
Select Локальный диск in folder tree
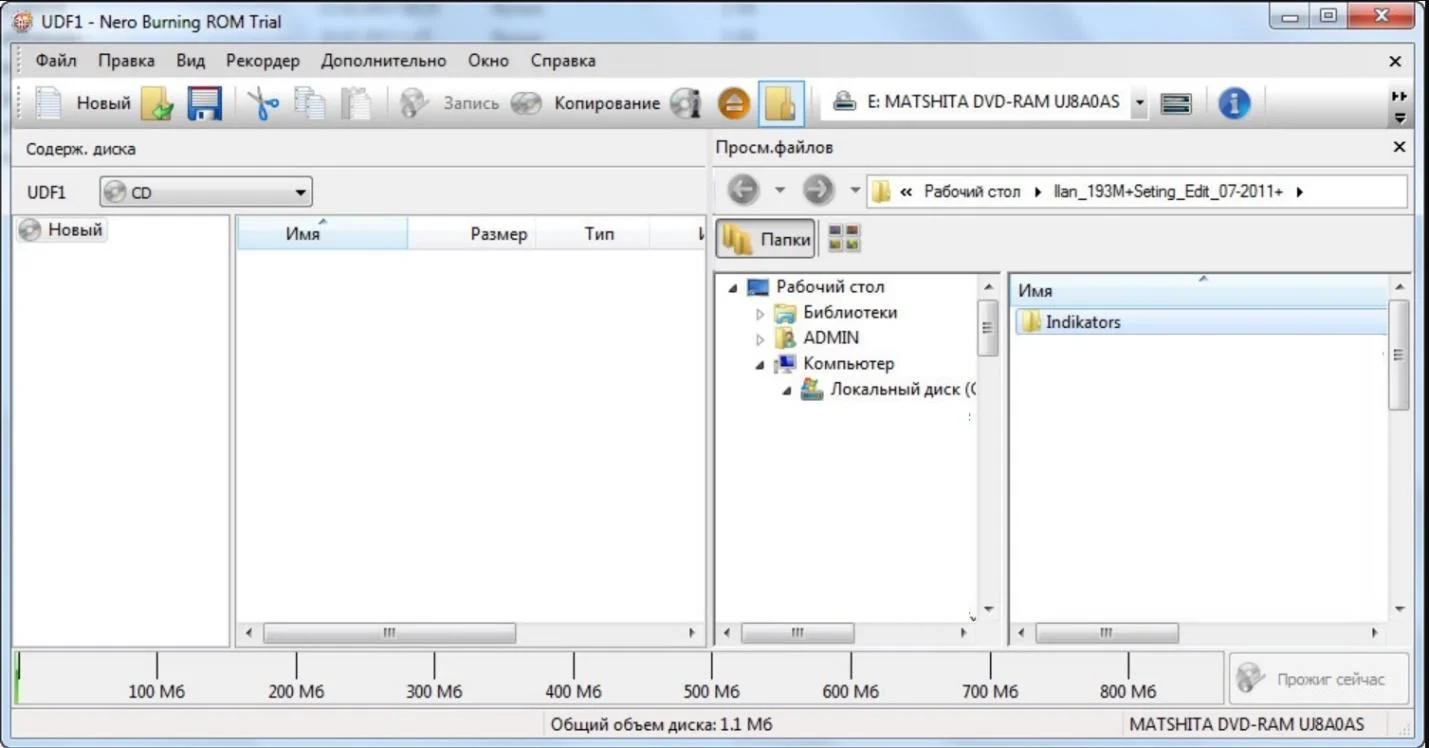point(903,390)
